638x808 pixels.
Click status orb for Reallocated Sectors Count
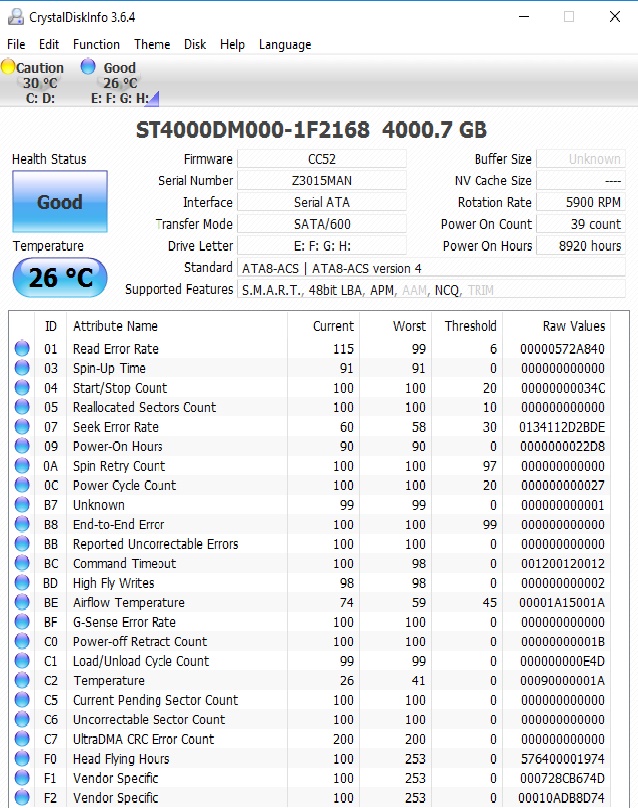pos(22,407)
